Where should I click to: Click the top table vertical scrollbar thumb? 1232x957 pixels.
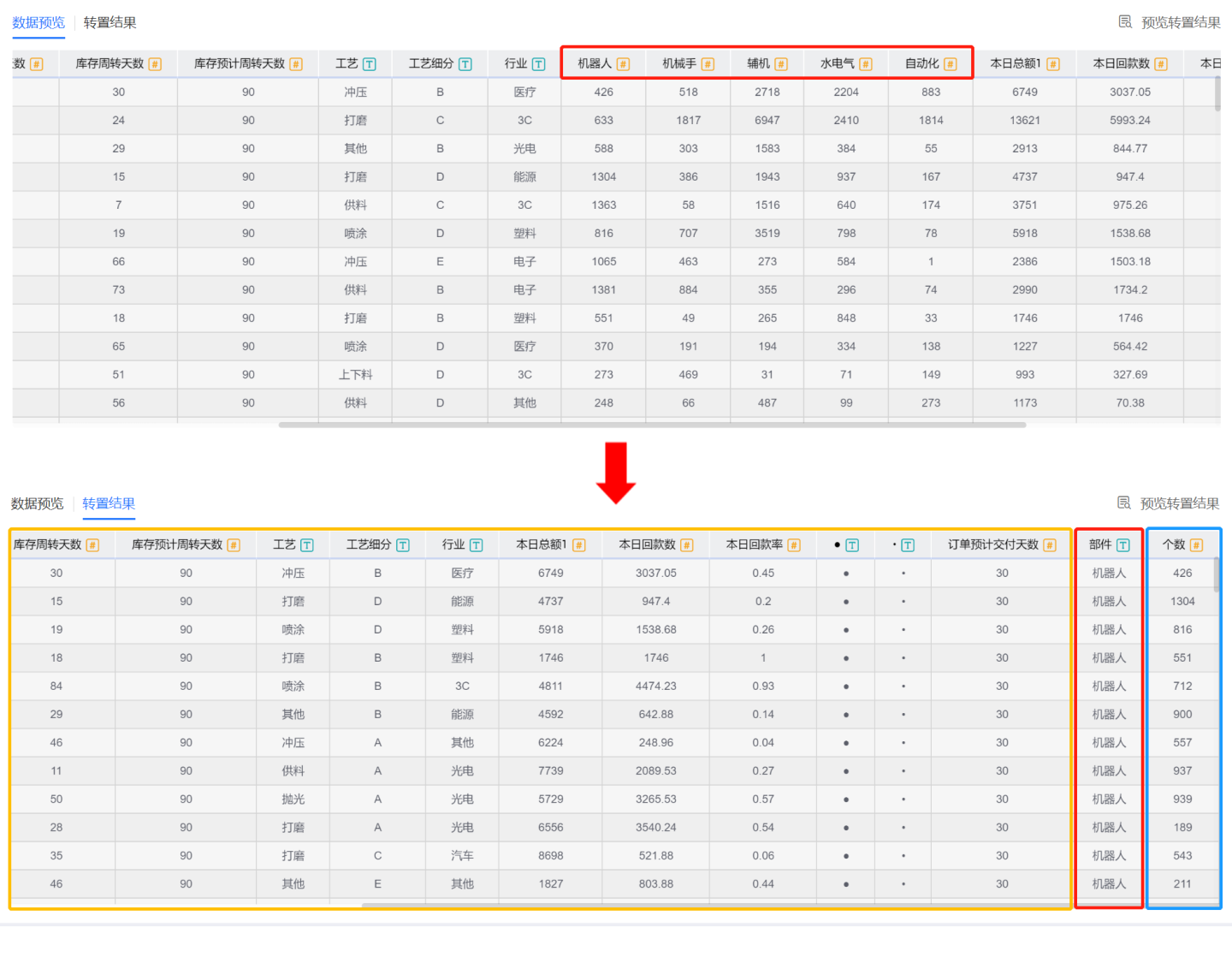(1217, 94)
